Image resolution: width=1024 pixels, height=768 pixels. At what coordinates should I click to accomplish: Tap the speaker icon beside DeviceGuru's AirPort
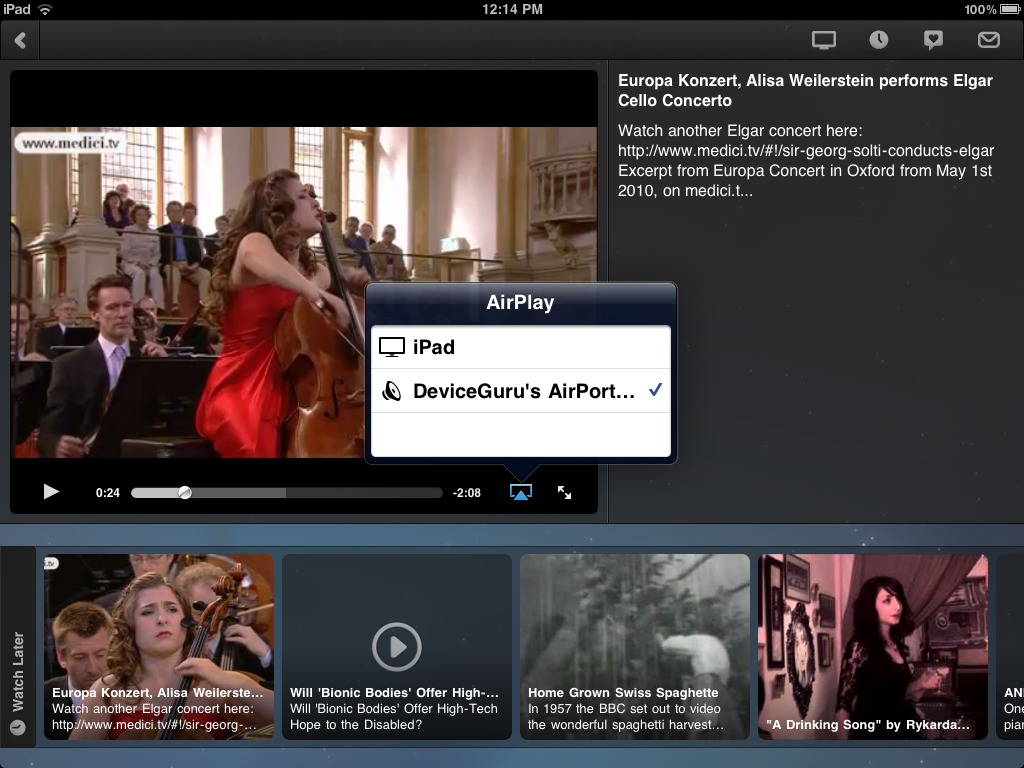391,391
